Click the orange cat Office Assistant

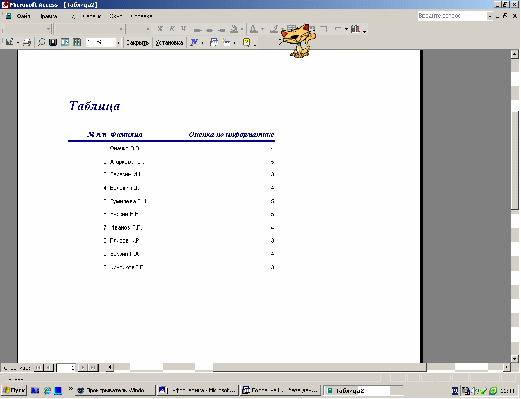coord(298,41)
